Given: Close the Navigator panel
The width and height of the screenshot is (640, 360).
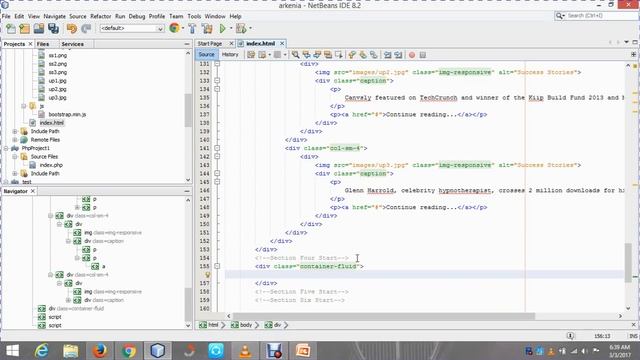Looking at the screenshot, I should (x=33, y=191).
